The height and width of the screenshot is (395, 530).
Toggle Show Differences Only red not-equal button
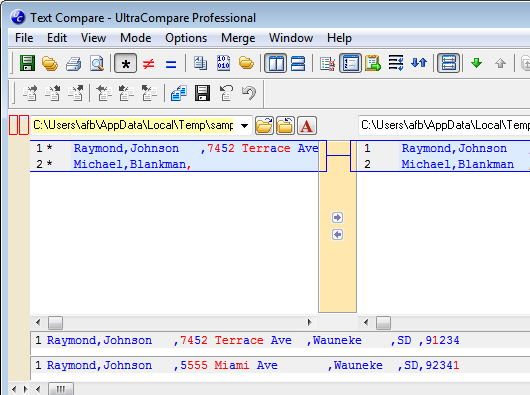(148, 64)
